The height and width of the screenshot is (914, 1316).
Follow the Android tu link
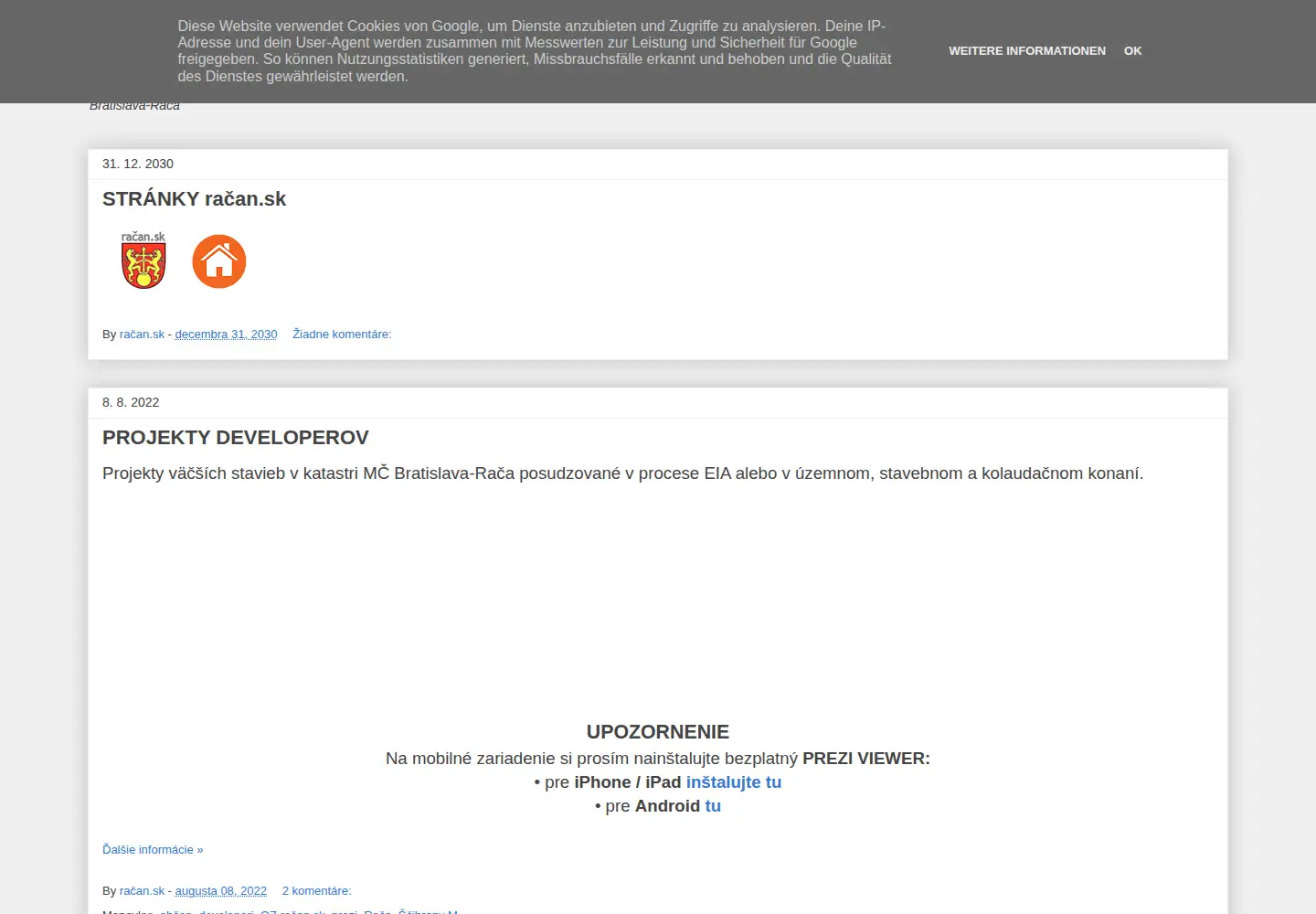(713, 806)
